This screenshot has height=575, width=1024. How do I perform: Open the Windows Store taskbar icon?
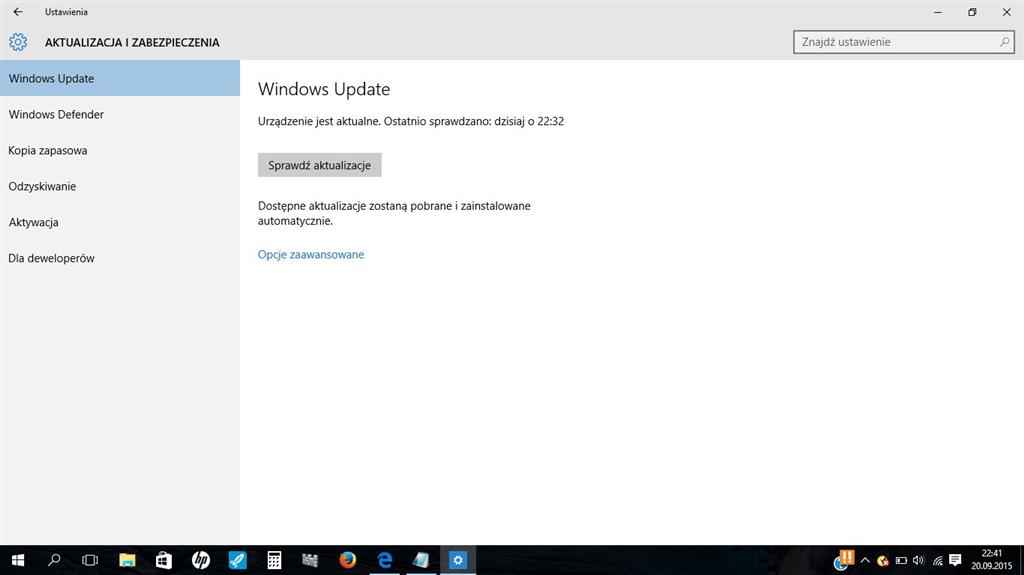pos(163,560)
